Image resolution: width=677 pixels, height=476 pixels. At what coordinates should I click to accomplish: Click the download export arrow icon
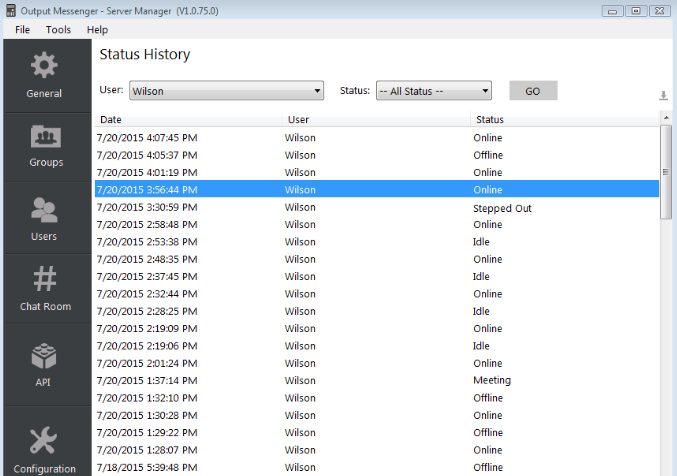click(x=663, y=95)
